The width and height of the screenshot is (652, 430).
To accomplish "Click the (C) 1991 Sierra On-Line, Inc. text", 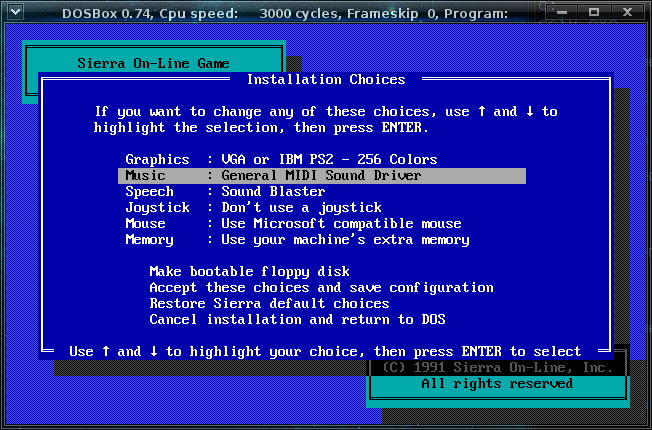I will (x=497, y=368).
